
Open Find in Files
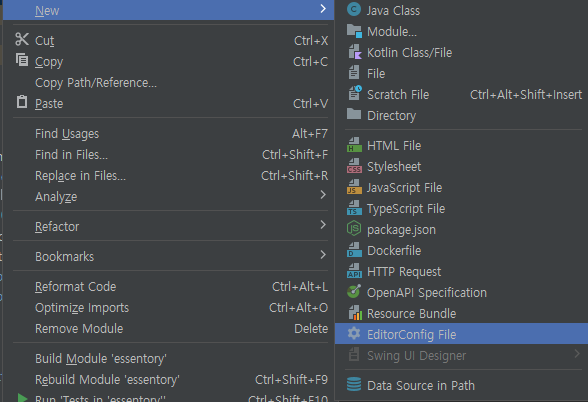168,155
